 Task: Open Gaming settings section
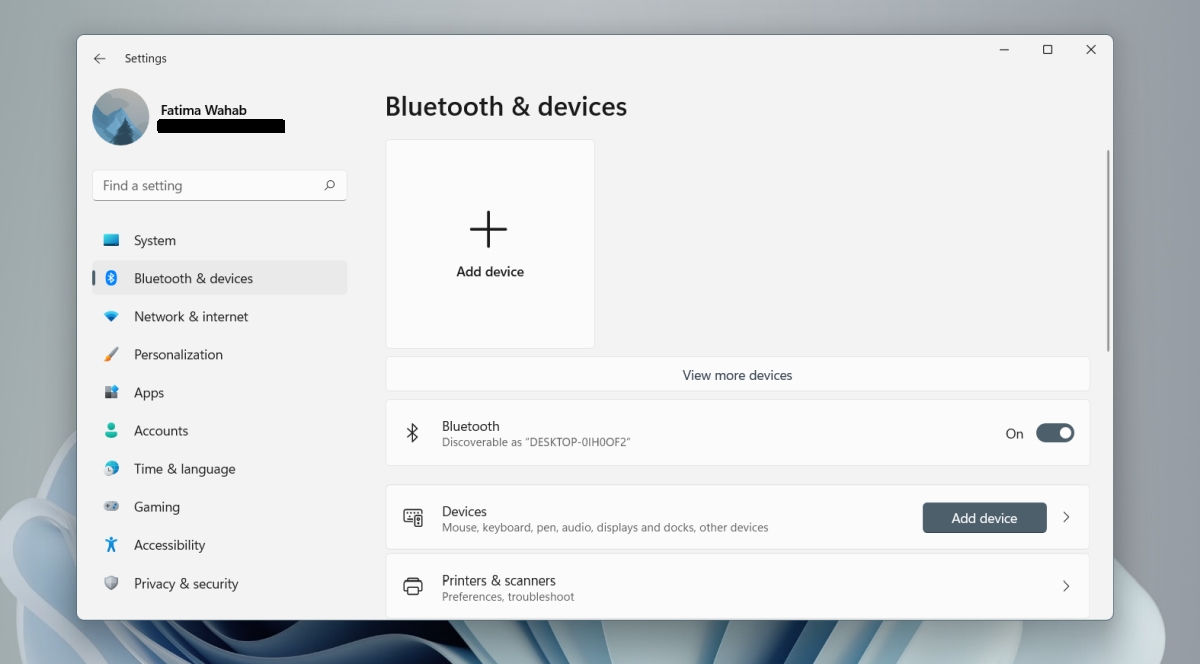pyautogui.click(x=220, y=507)
